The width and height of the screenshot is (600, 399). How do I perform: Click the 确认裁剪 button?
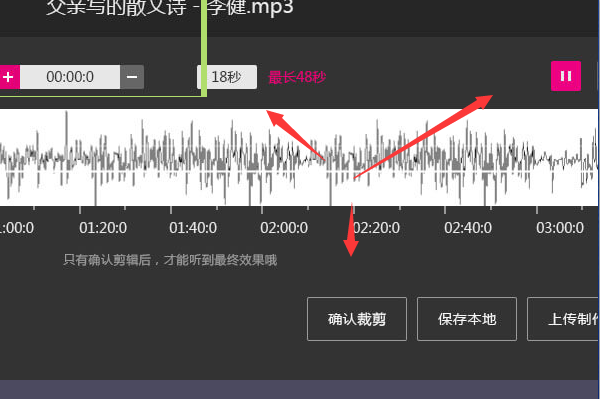(x=357, y=319)
